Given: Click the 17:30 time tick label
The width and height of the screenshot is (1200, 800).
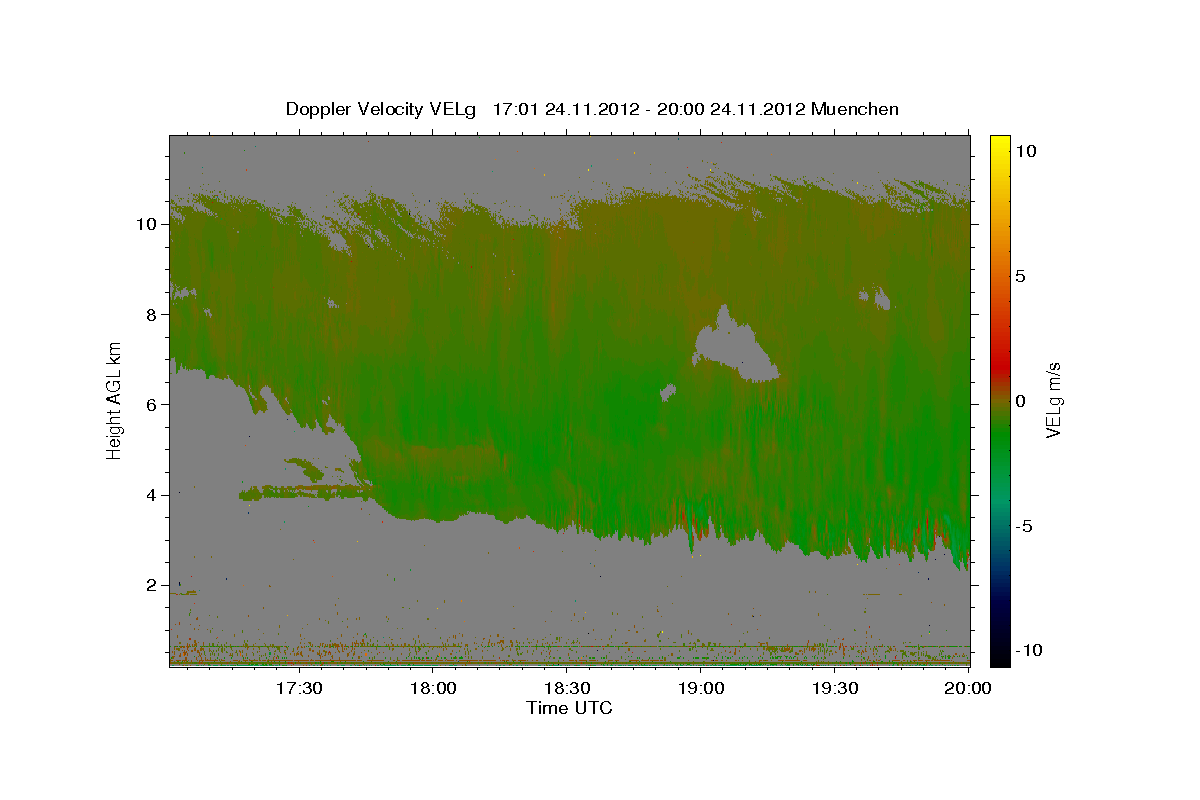Looking at the screenshot, I should tap(298, 688).
